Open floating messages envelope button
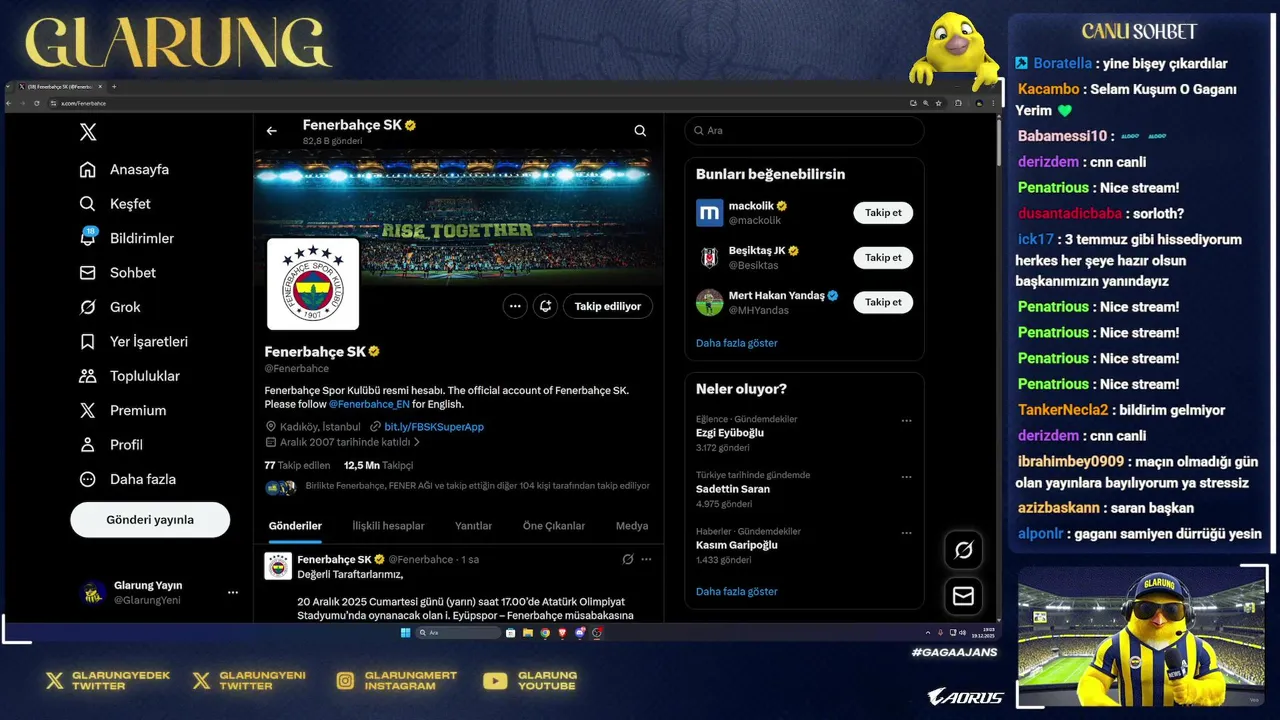The image size is (1280, 720). (964, 596)
